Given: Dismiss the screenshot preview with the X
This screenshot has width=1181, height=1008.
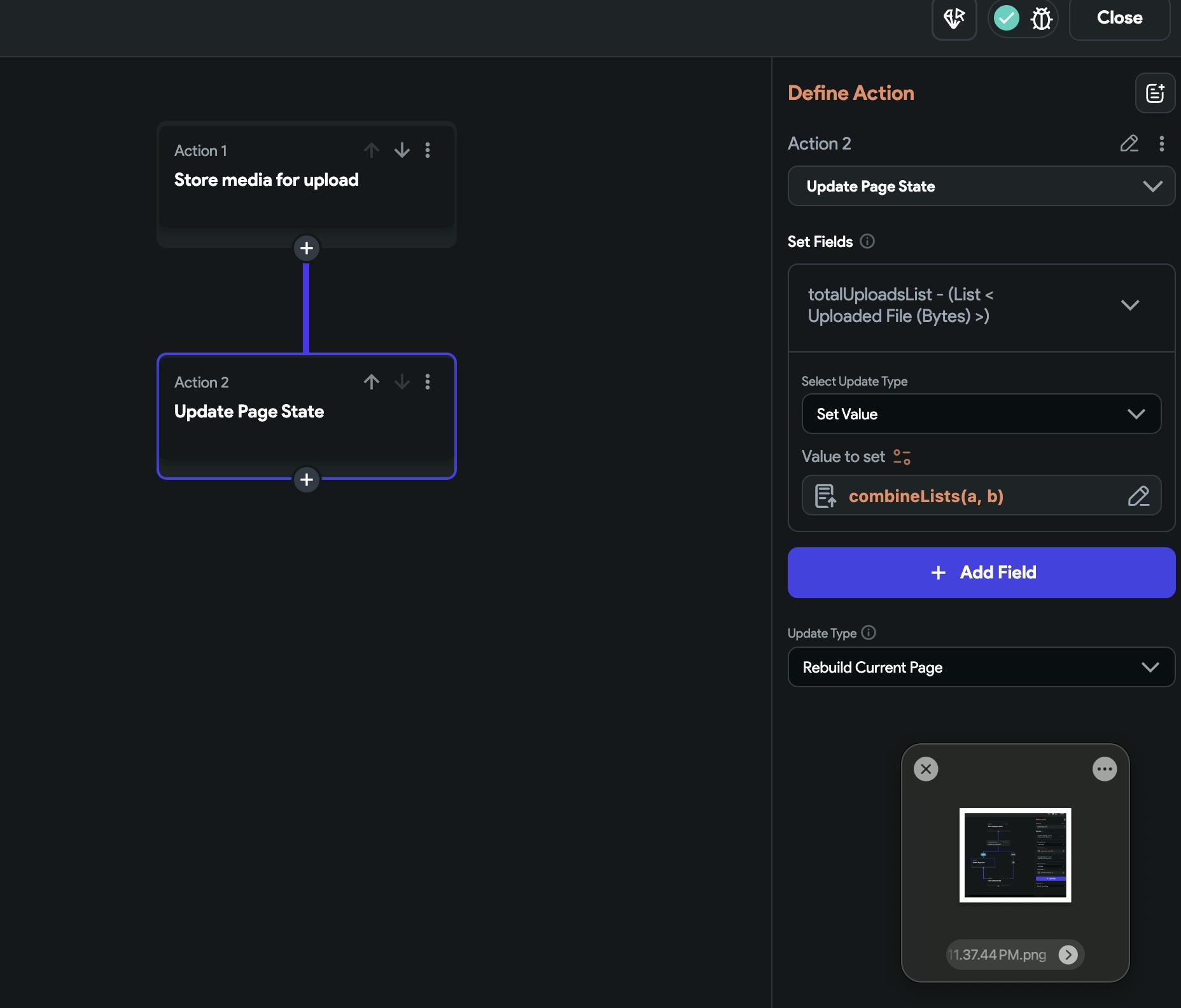Looking at the screenshot, I should [x=926, y=769].
